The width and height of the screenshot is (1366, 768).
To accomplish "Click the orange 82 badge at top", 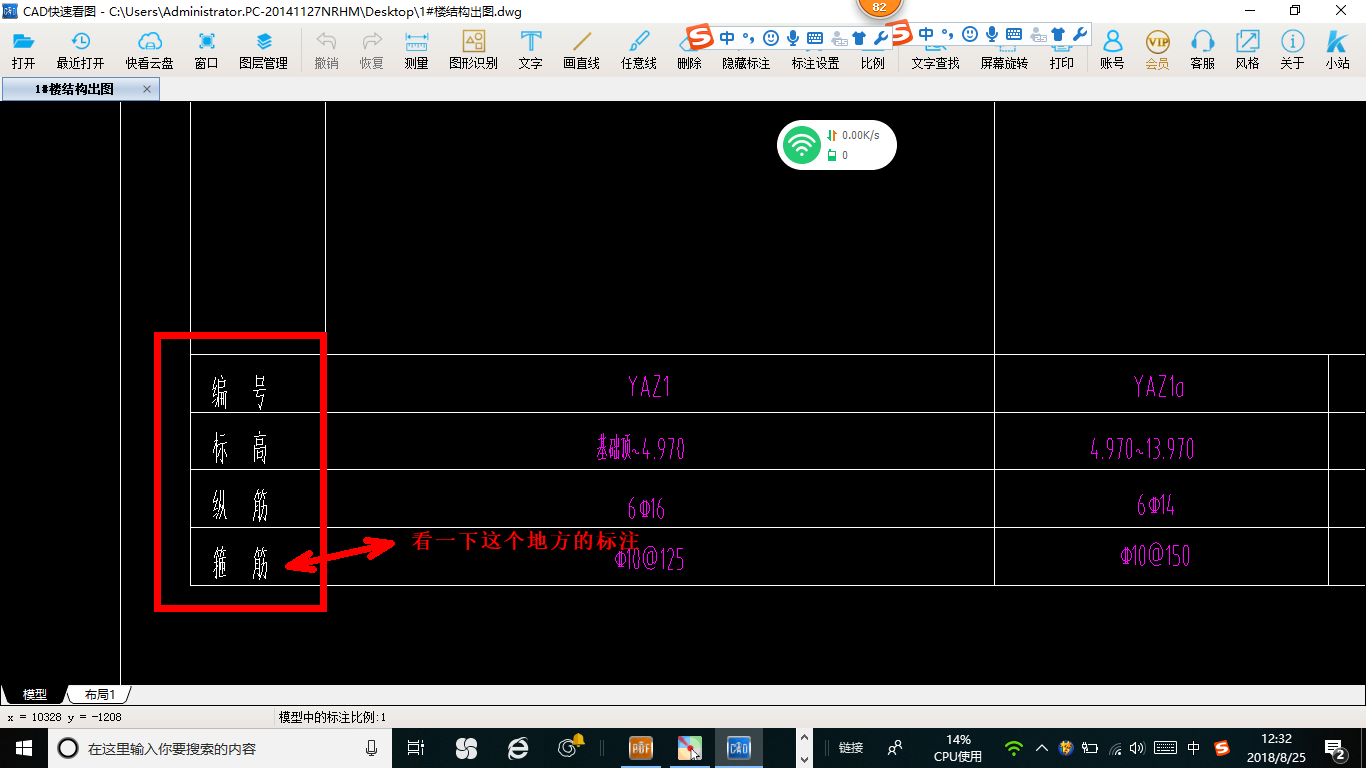I will click(x=879, y=6).
